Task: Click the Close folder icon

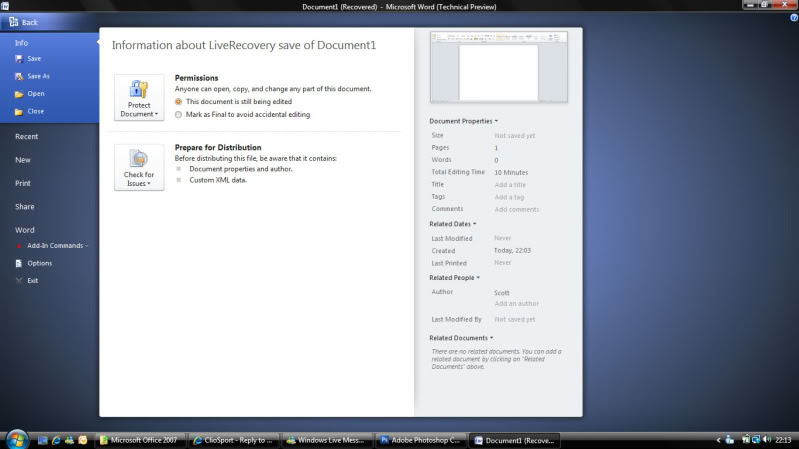Action: 19,112
